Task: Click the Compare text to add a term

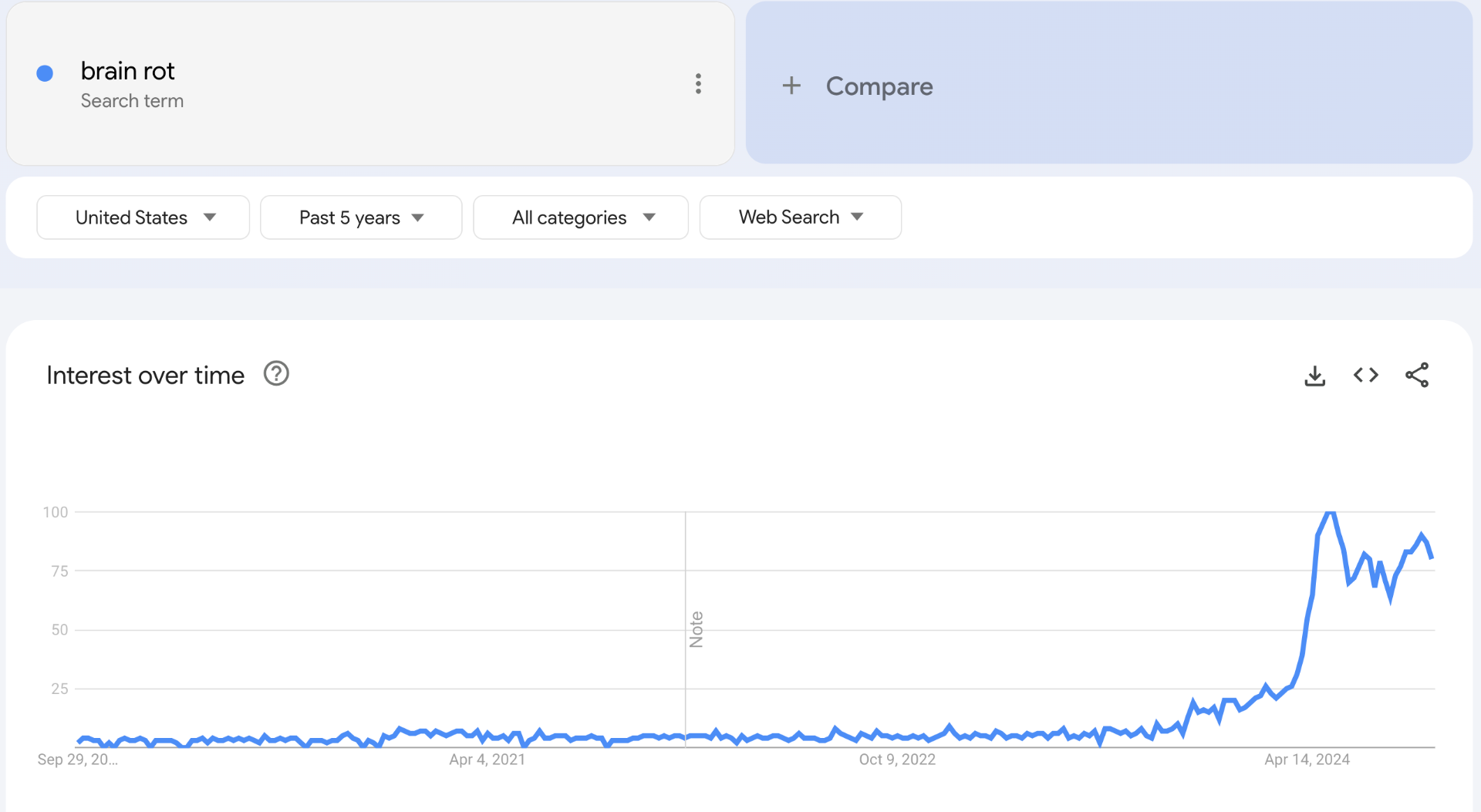Action: pyautogui.click(x=879, y=86)
